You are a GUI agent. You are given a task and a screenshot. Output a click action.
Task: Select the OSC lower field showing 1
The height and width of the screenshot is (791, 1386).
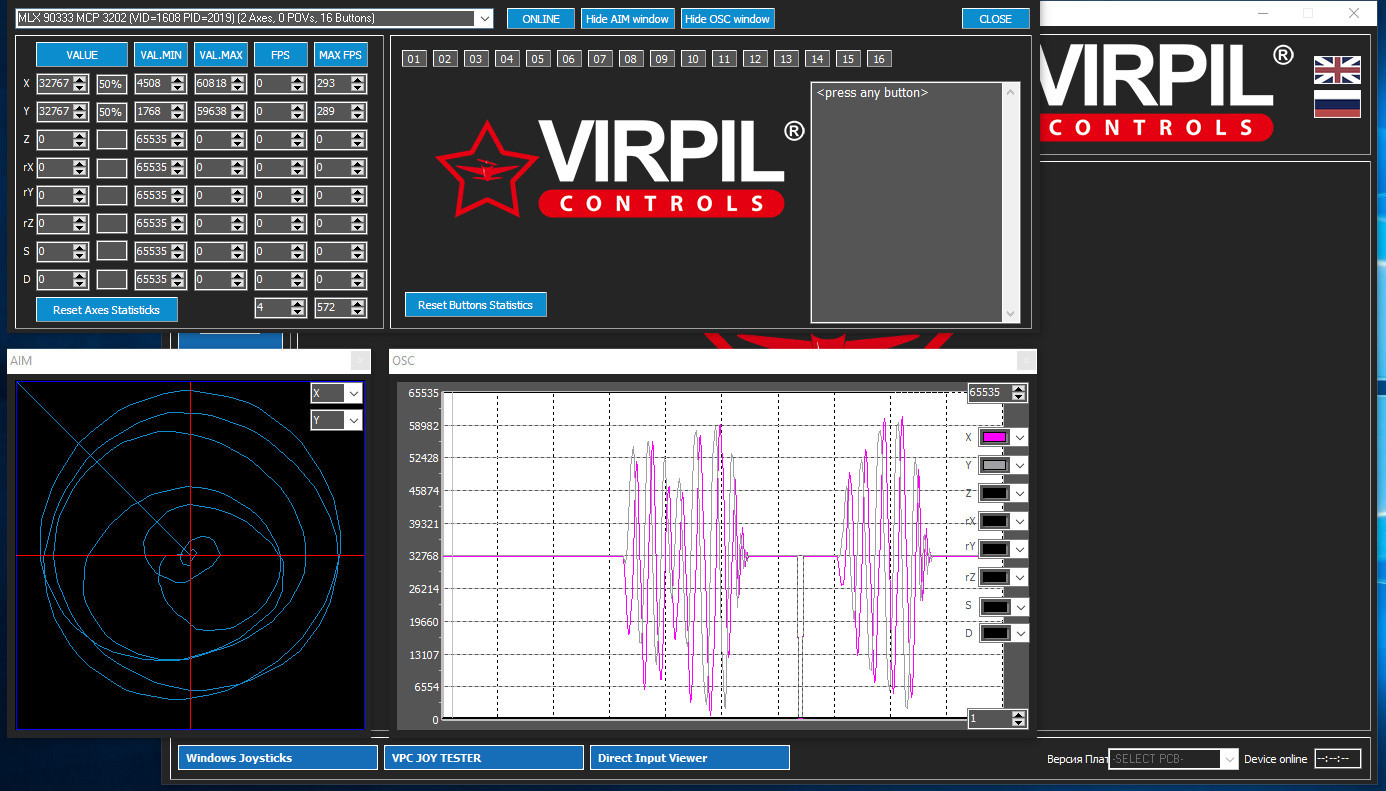pos(997,719)
